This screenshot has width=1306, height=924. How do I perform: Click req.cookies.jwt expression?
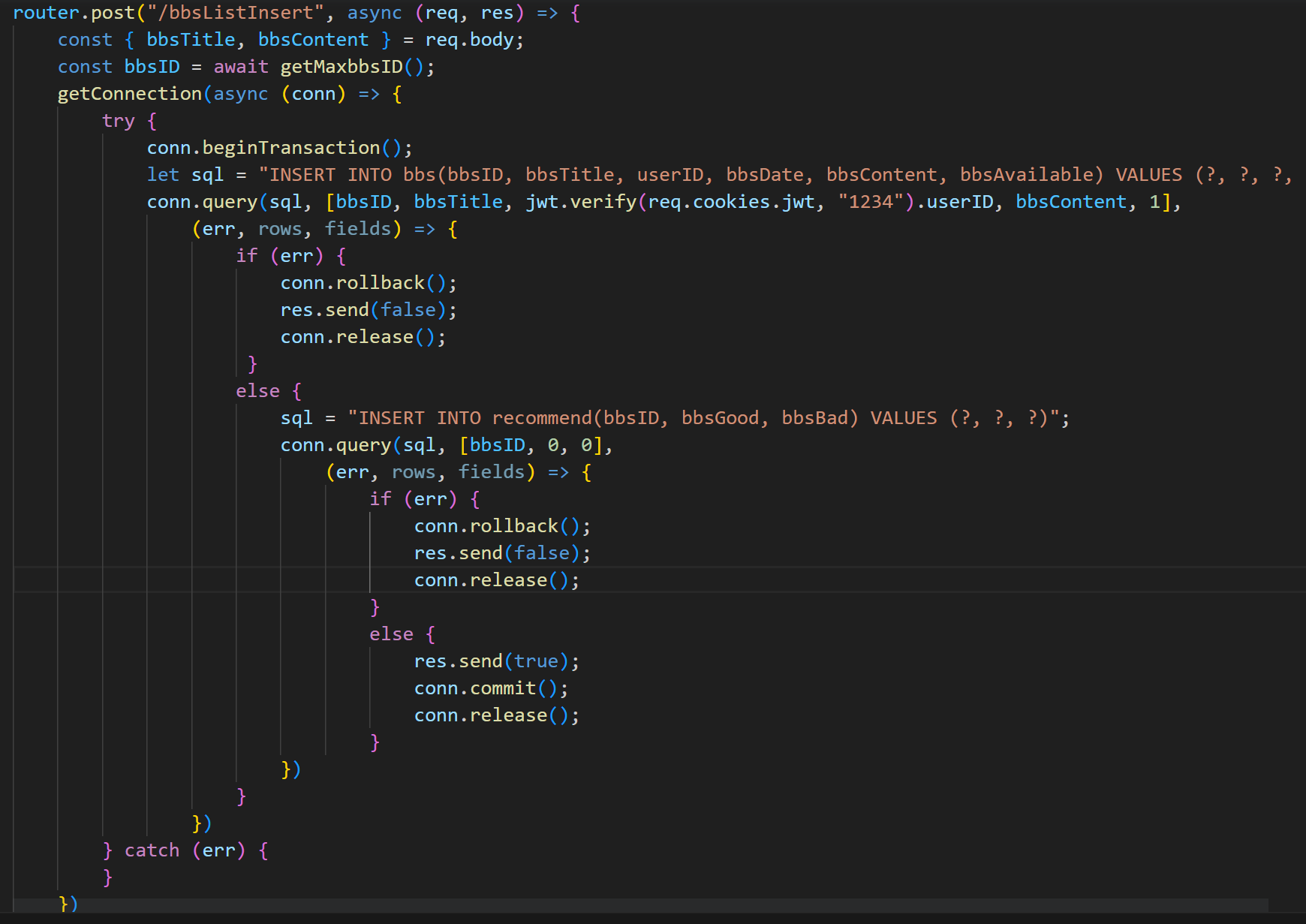[731, 202]
